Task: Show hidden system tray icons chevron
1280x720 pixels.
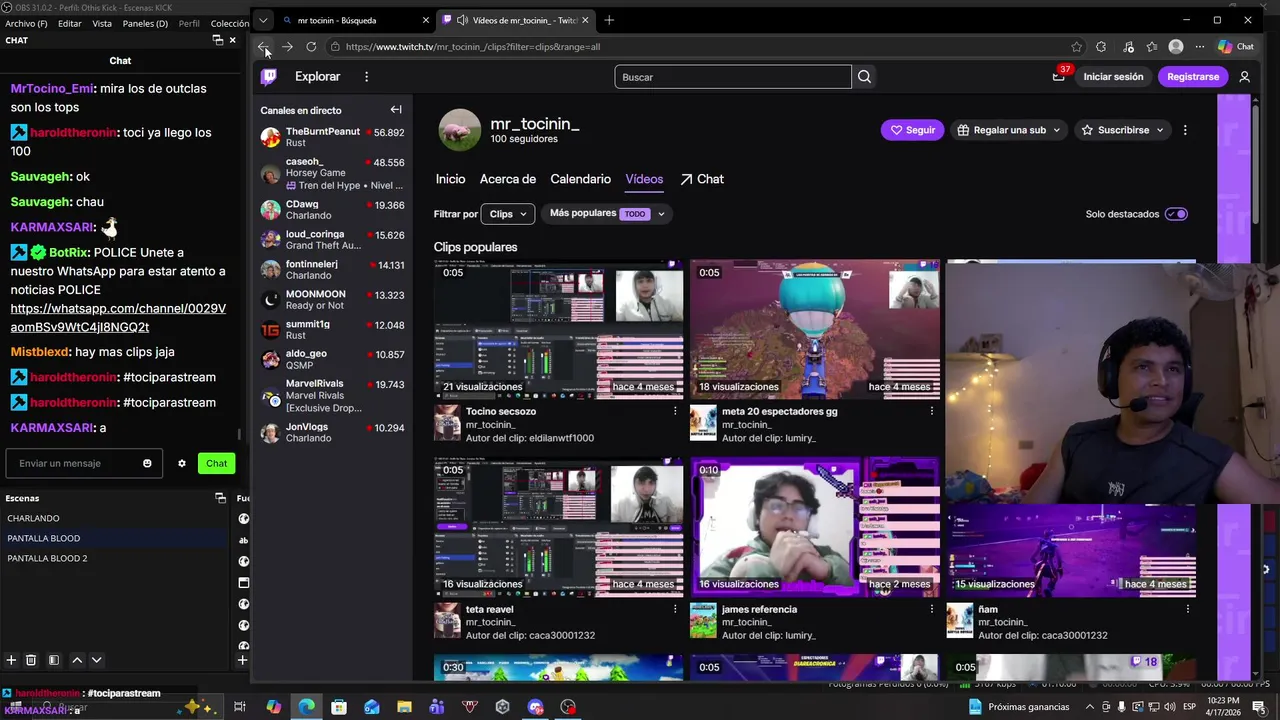Action: click(x=1090, y=707)
